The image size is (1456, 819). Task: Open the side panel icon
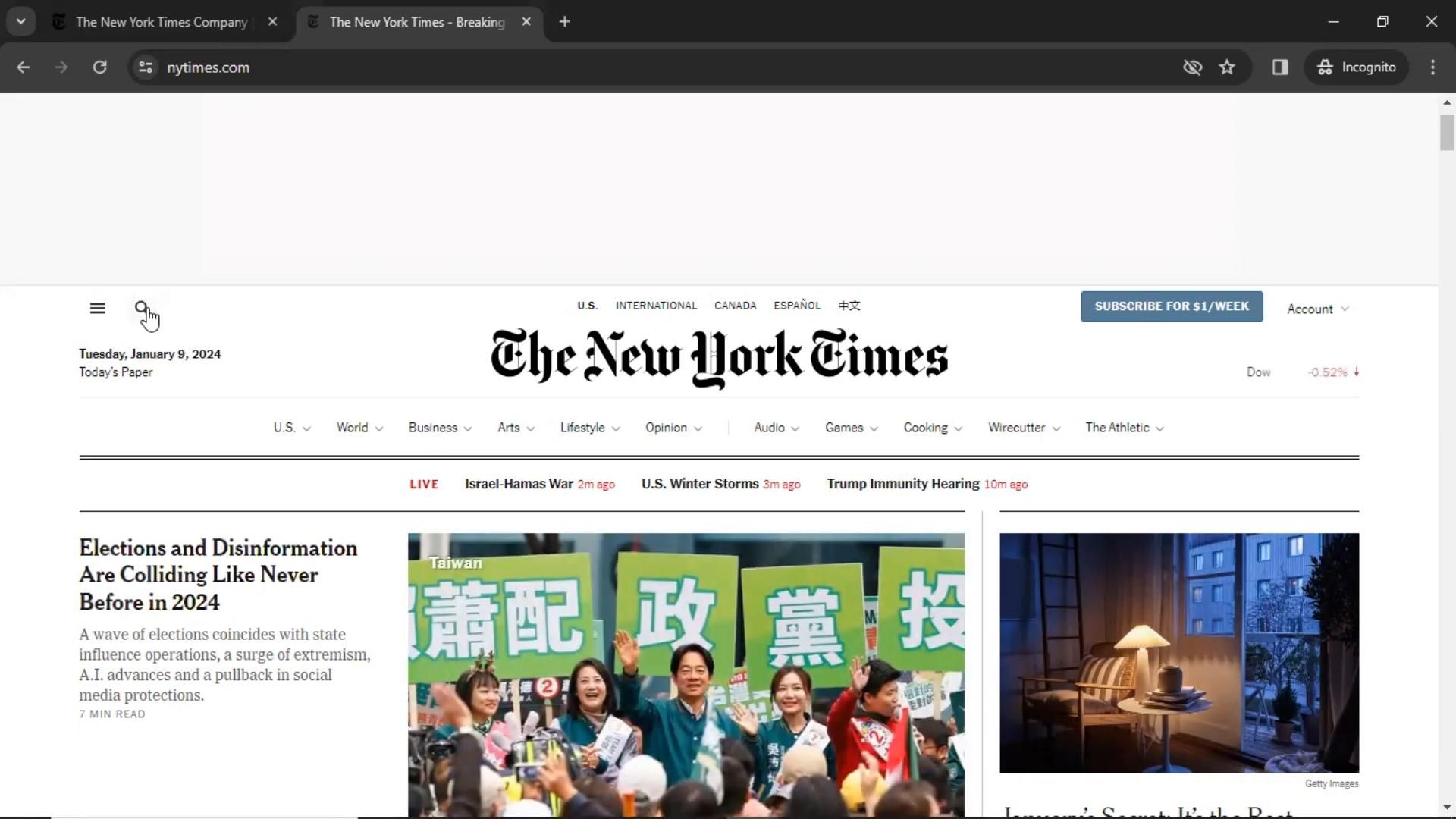tap(1280, 67)
